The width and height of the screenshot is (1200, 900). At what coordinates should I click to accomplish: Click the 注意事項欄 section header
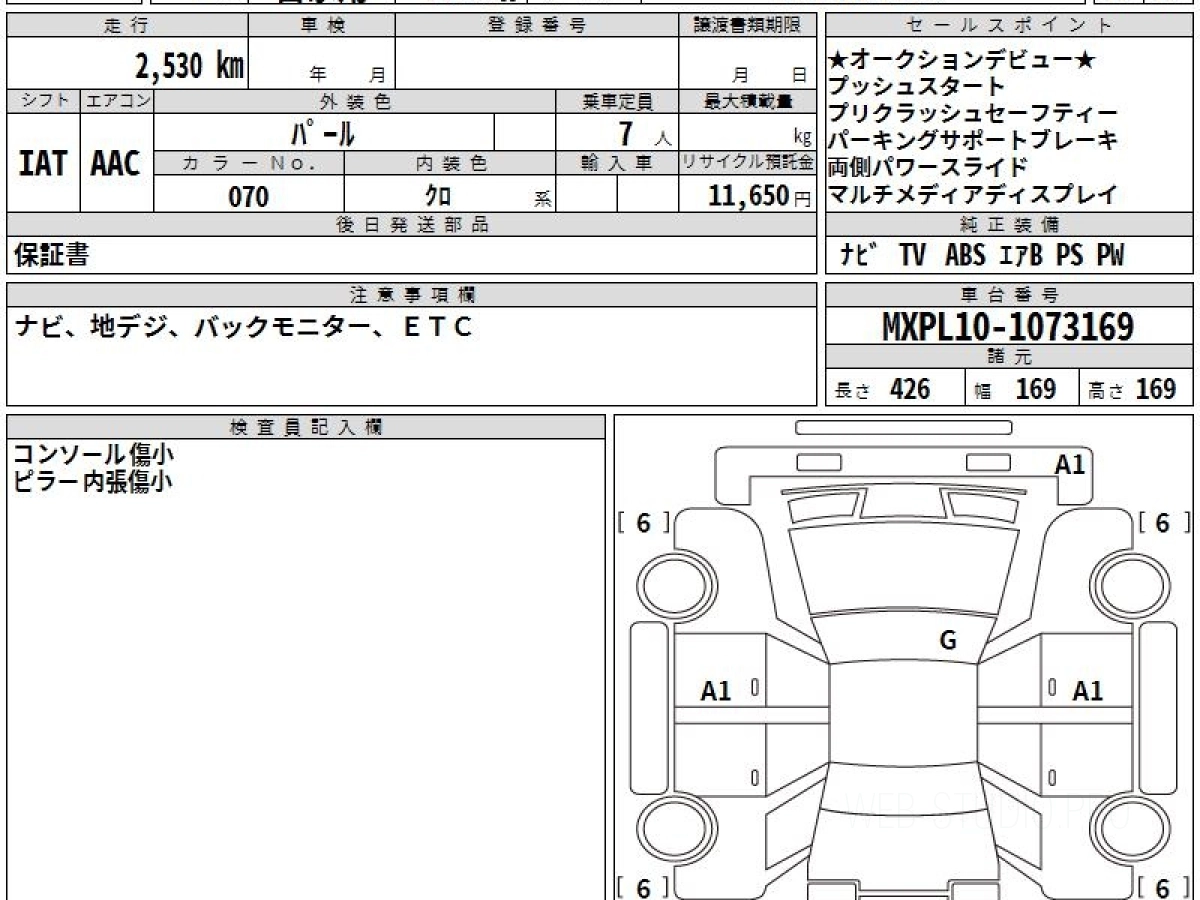(x=411, y=294)
